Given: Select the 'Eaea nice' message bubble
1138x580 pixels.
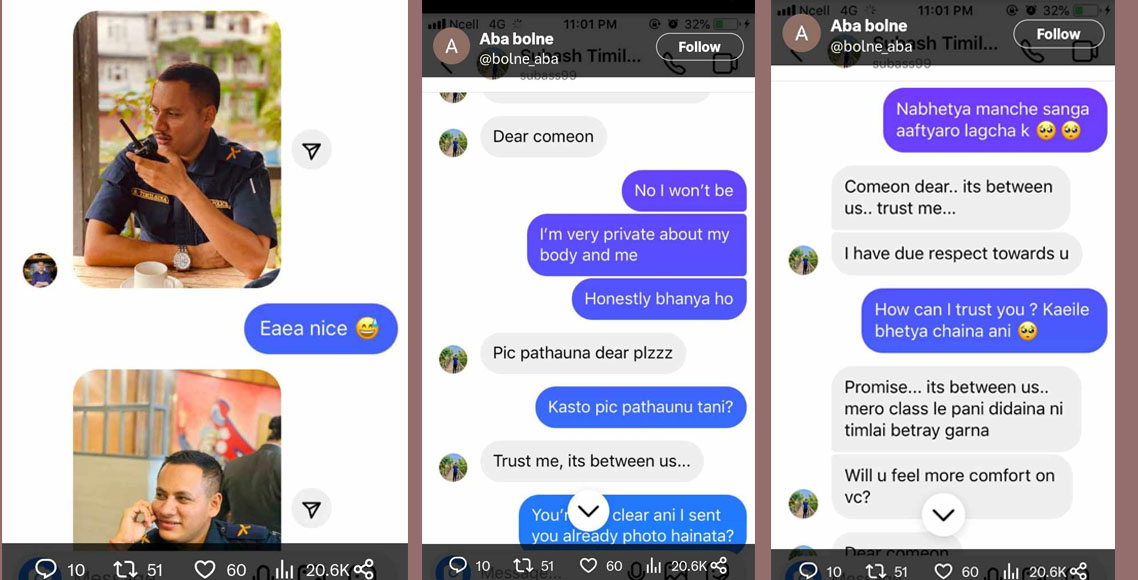Looking at the screenshot, I should [320, 329].
